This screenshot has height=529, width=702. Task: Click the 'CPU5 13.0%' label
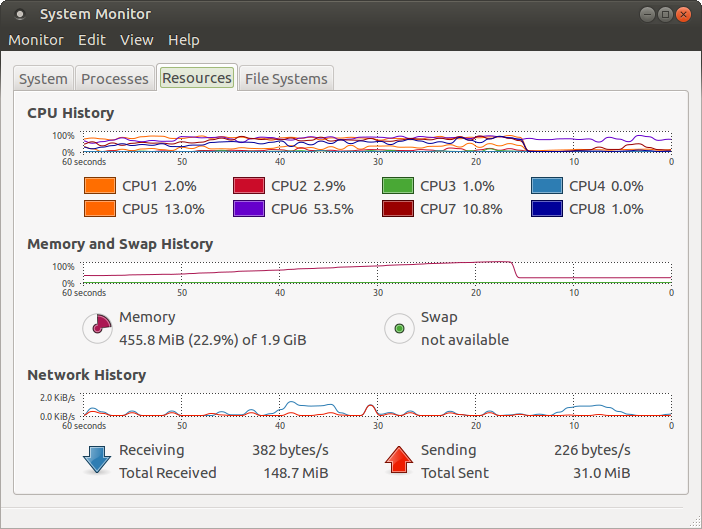[x=163, y=209]
